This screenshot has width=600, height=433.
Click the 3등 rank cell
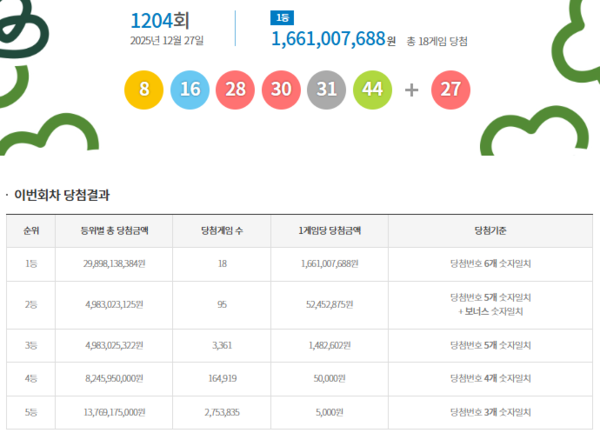click(x=31, y=346)
